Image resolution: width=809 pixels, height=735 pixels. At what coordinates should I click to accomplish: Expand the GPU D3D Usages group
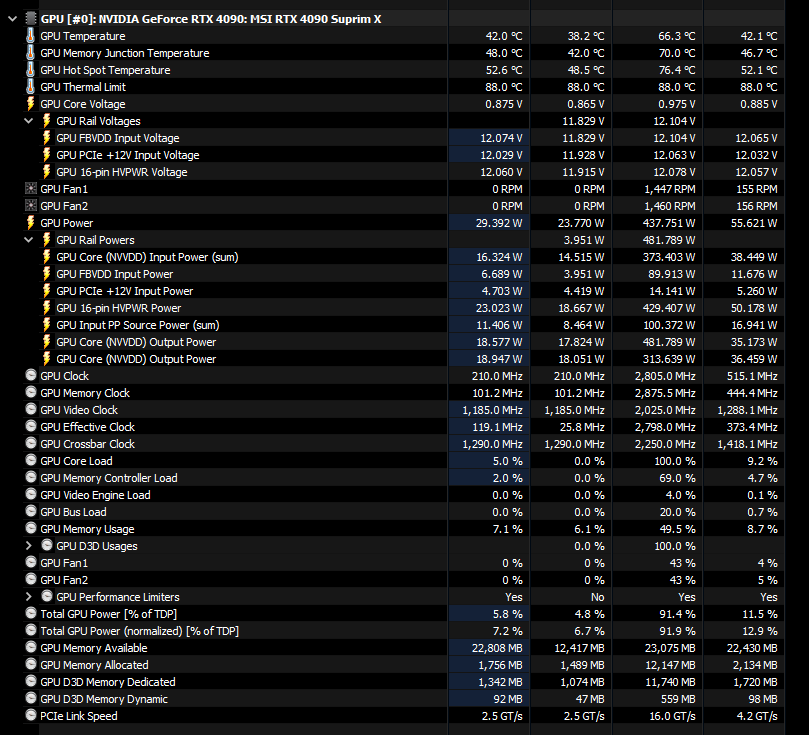coord(29,546)
